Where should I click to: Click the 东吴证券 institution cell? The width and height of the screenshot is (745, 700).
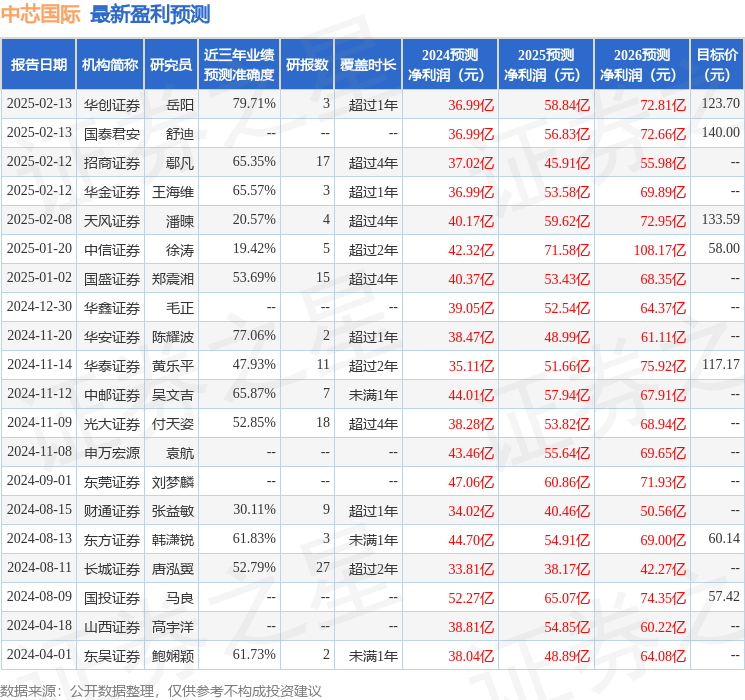[112, 656]
